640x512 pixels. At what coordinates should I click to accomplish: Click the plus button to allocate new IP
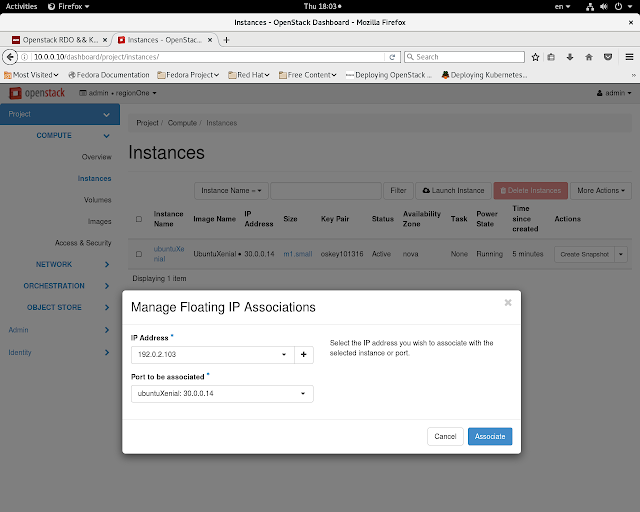[303, 354]
